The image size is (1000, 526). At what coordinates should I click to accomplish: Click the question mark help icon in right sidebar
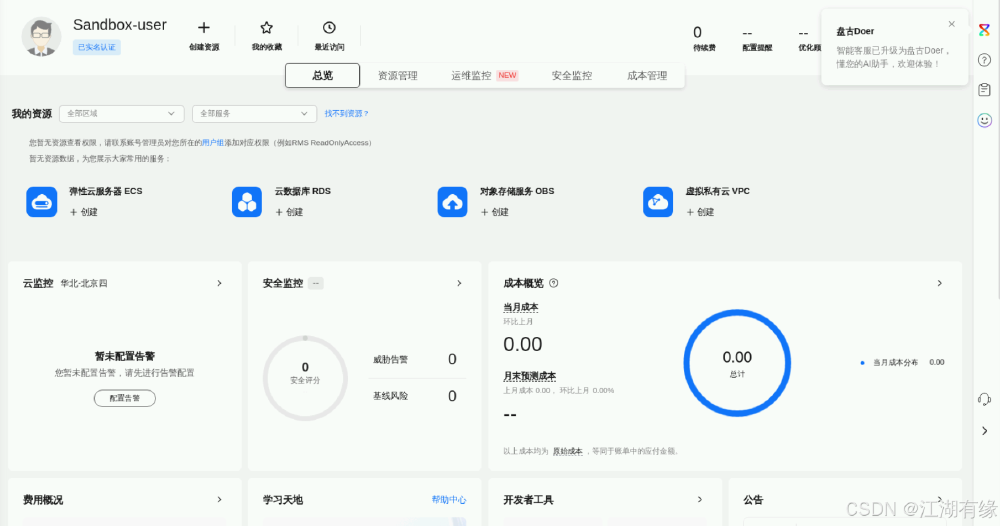click(x=985, y=60)
